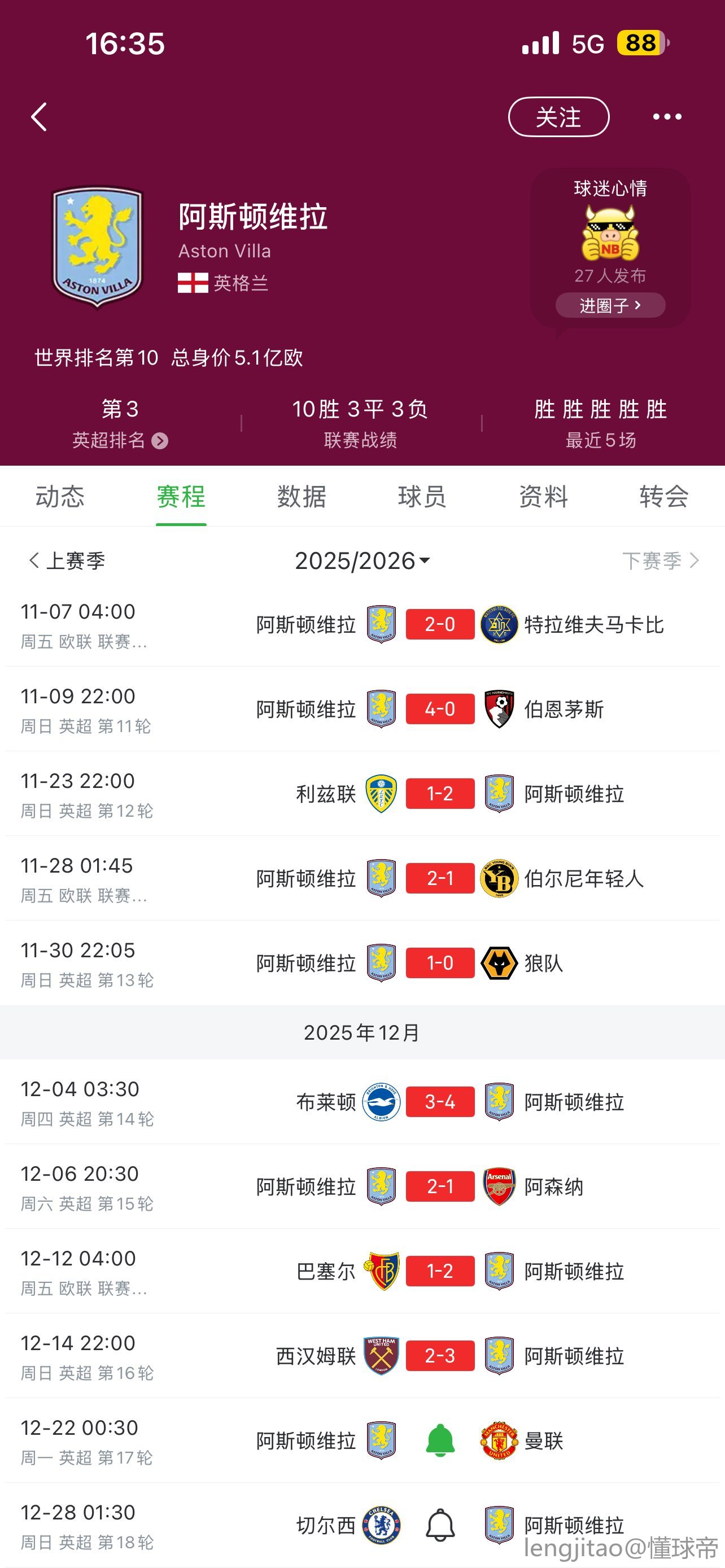Open the 3-4 score of the Brighton match

[440, 1102]
